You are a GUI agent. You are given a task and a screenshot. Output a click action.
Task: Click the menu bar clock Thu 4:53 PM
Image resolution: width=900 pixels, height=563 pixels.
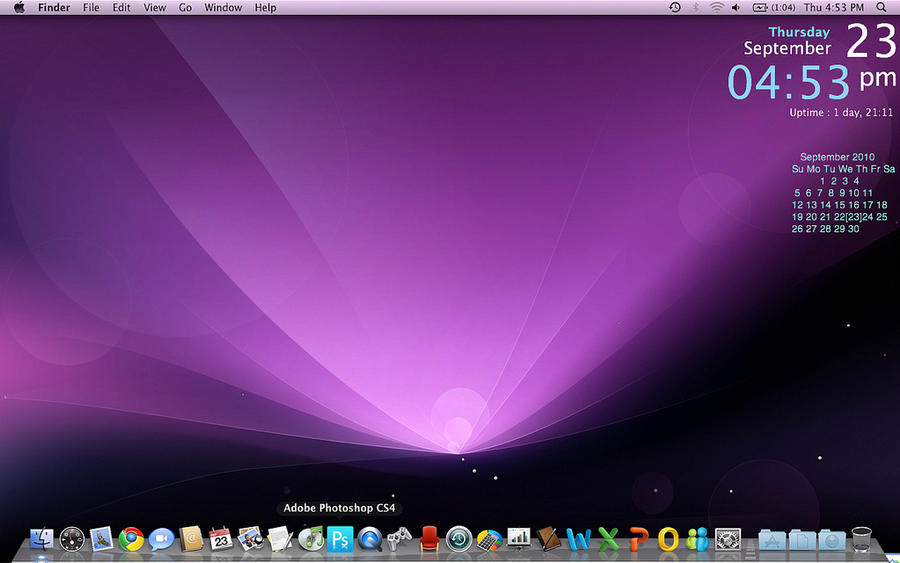click(833, 7)
